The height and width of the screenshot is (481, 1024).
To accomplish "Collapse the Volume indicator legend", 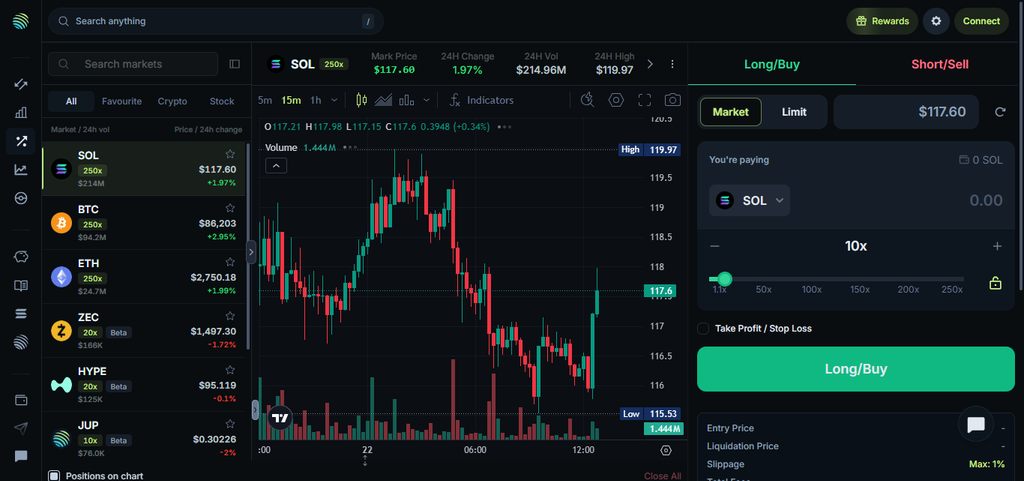I will (276, 166).
